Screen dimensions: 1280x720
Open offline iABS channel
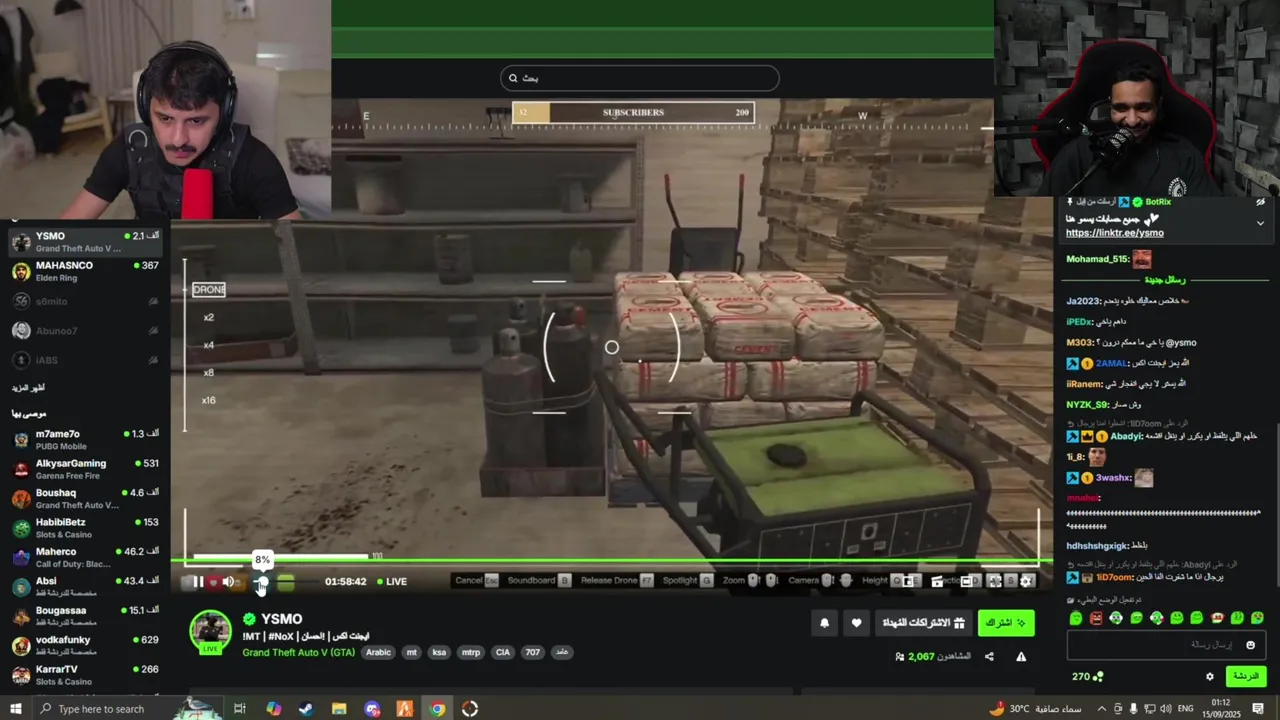[85, 360]
